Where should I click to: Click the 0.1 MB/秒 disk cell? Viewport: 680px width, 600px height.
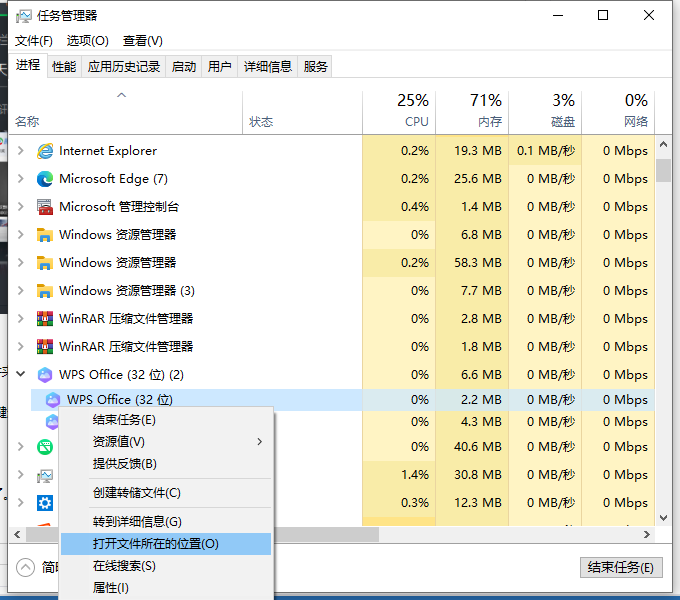[x=545, y=151]
